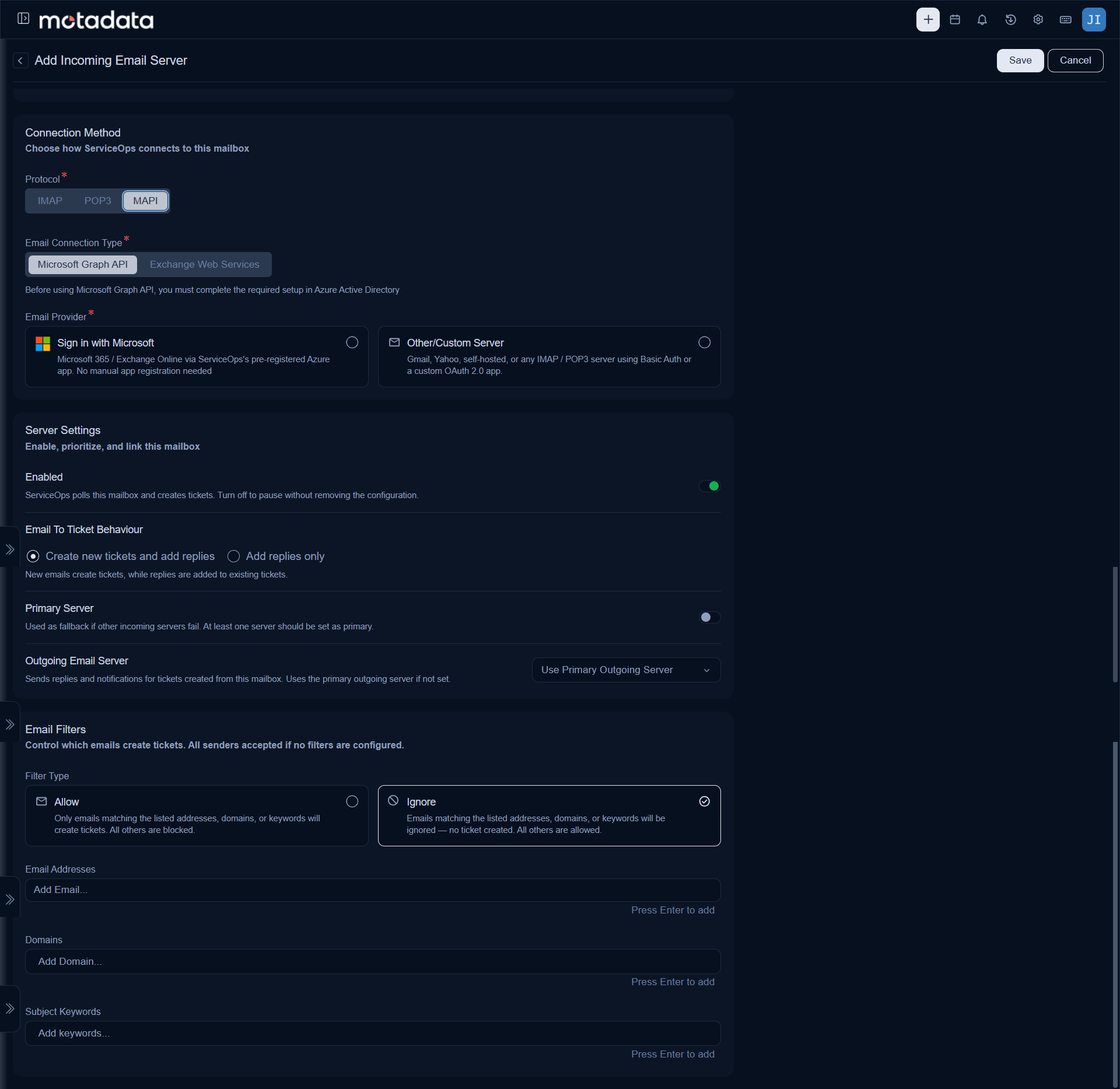Click the Motadata logo
1120x1089 pixels.
tap(96, 20)
